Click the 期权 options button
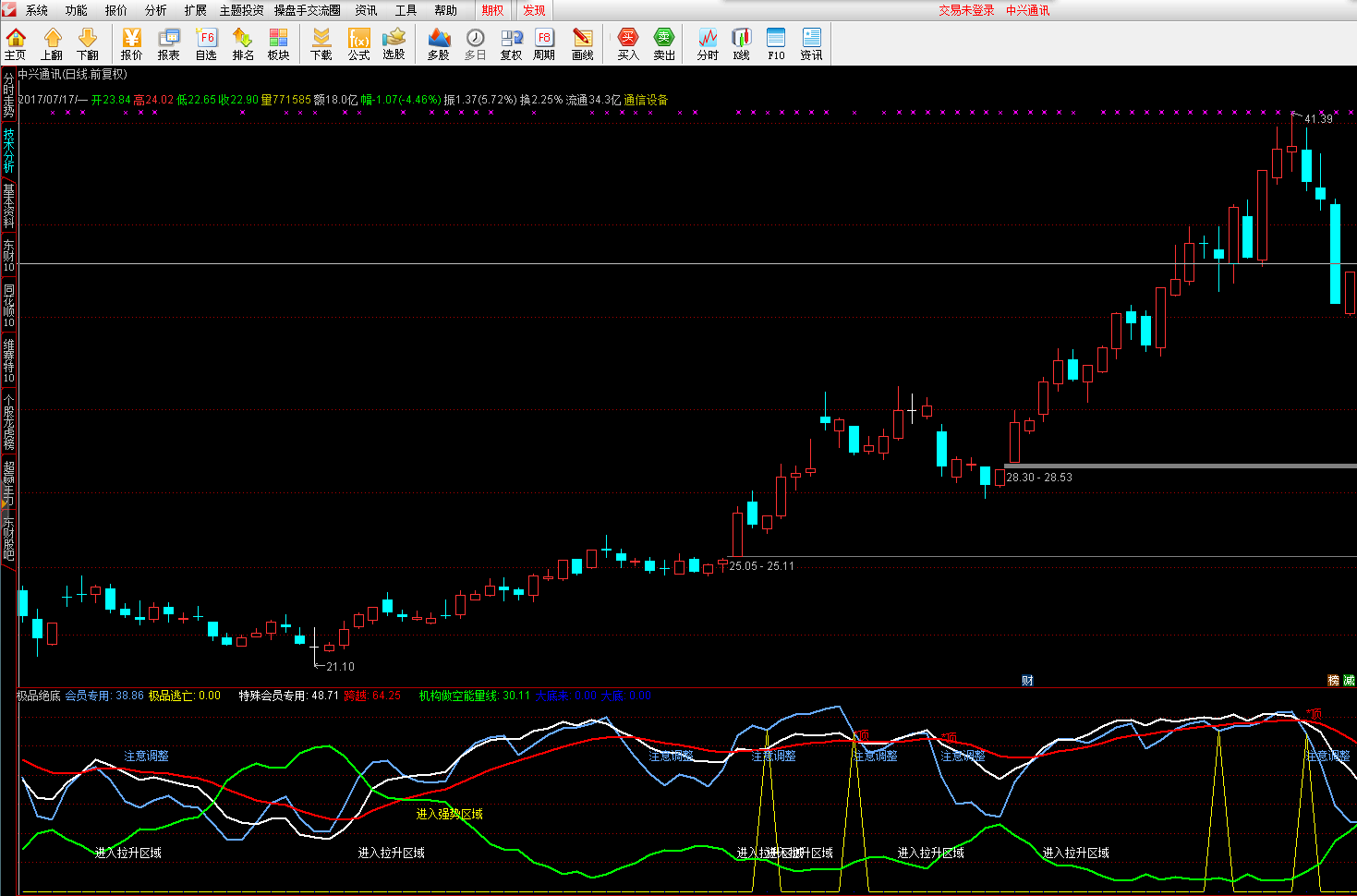This screenshot has width=1357, height=896. click(x=493, y=10)
